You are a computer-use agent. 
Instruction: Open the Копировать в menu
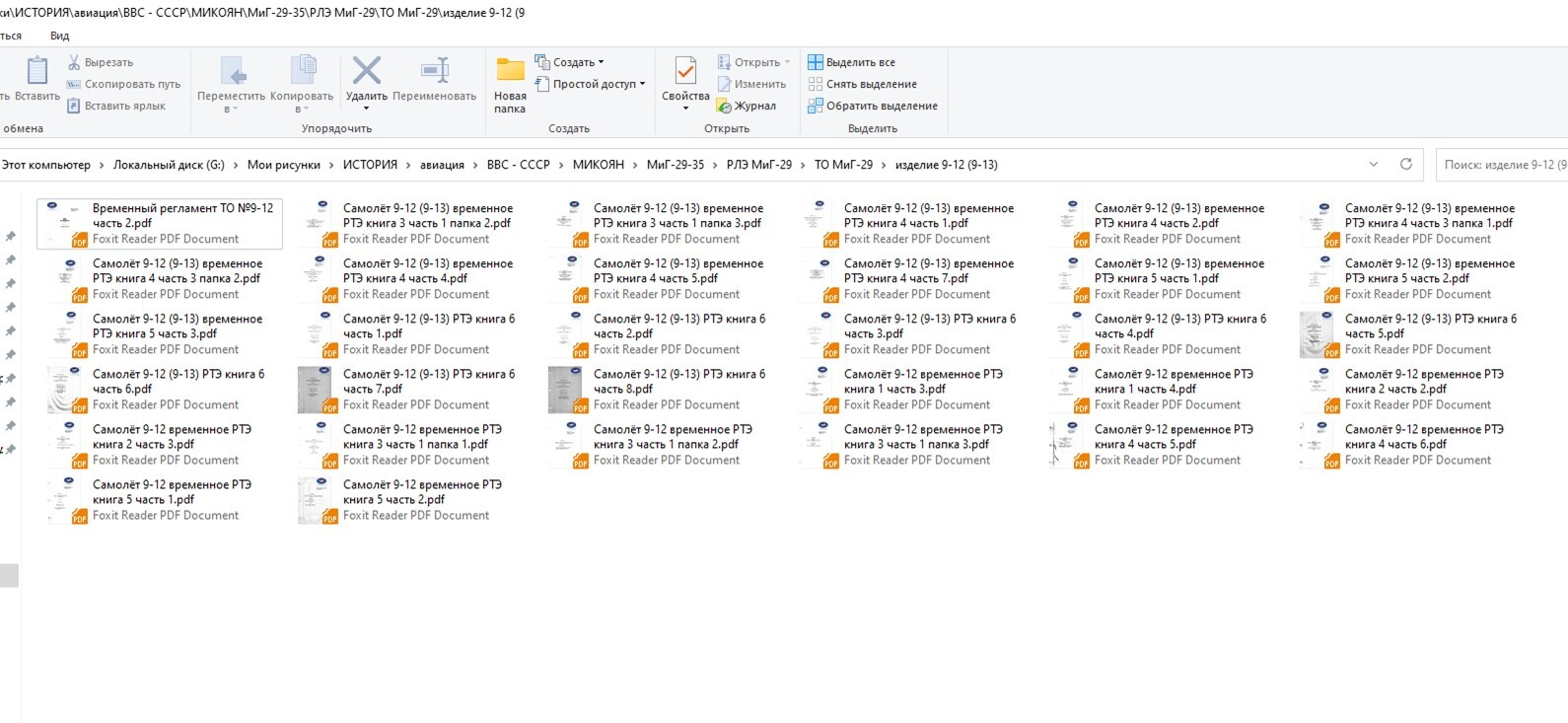click(302, 84)
